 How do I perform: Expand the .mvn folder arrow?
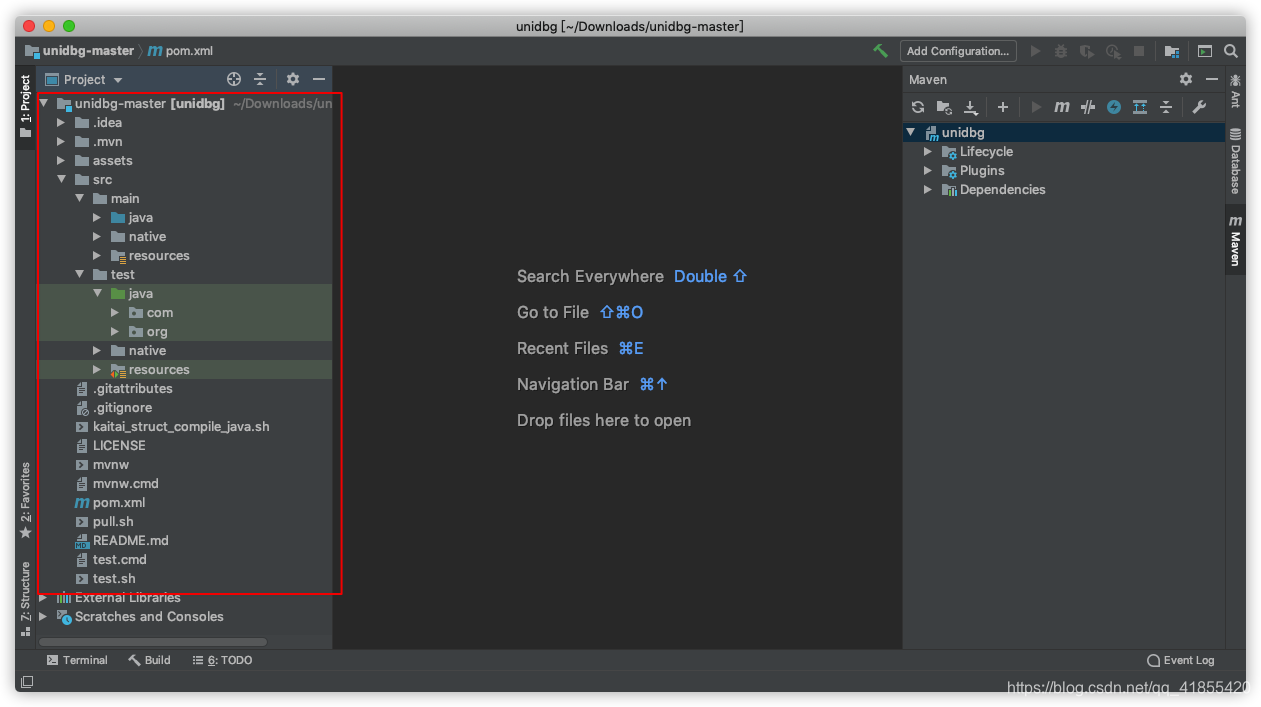(62, 141)
